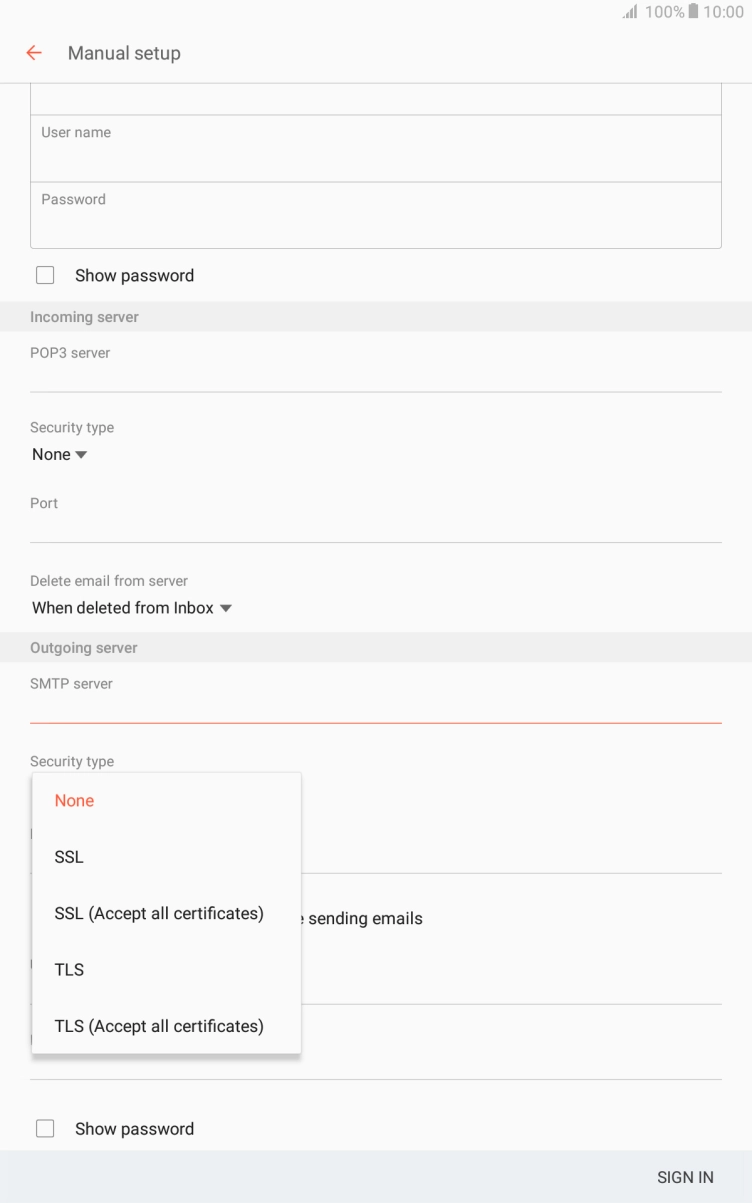Tap the back arrow icon
This screenshot has width=752, height=1203.
34,53
